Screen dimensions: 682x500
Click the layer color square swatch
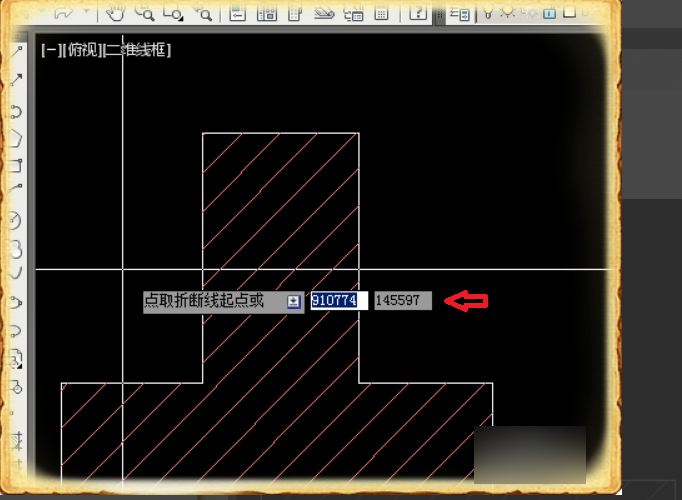[x=569, y=12]
